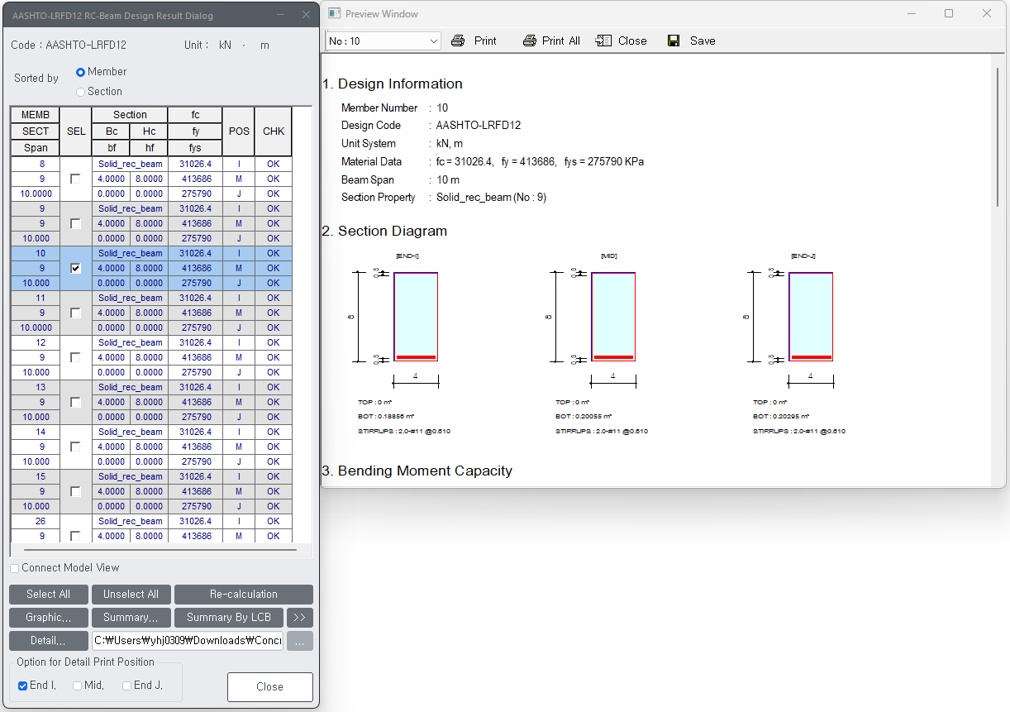The image size is (1010, 712).
Task: Click the END-J section diagram thumbnail
Action: coord(811,316)
